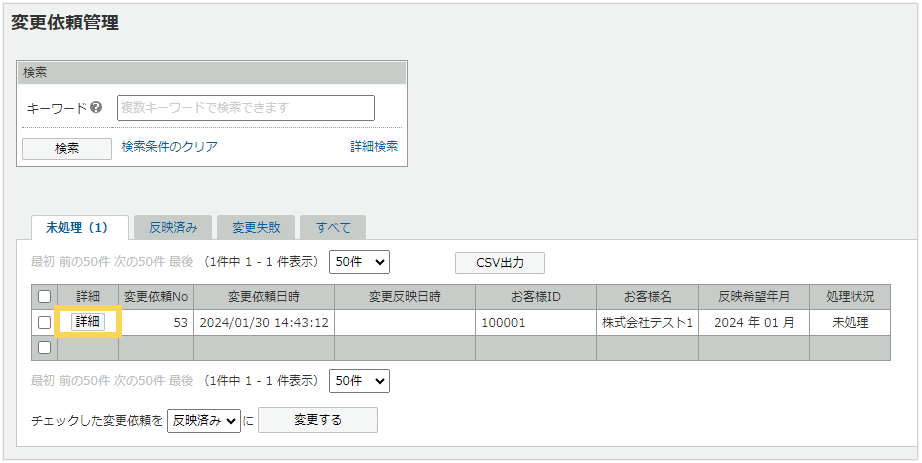Toggle the checkbox in the table footer row

coord(44,347)
